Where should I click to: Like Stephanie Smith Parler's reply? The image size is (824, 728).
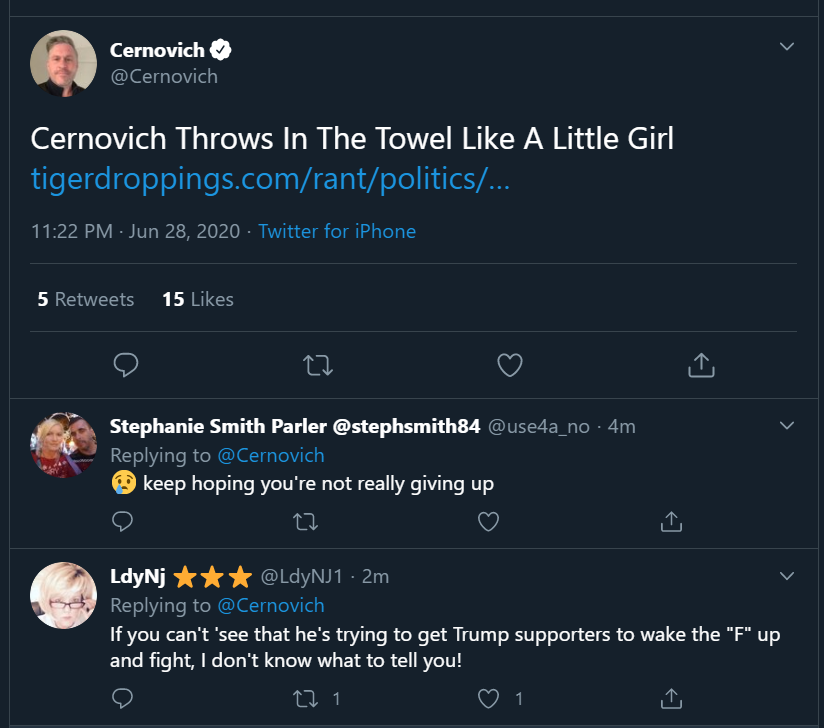click(488, 521)
